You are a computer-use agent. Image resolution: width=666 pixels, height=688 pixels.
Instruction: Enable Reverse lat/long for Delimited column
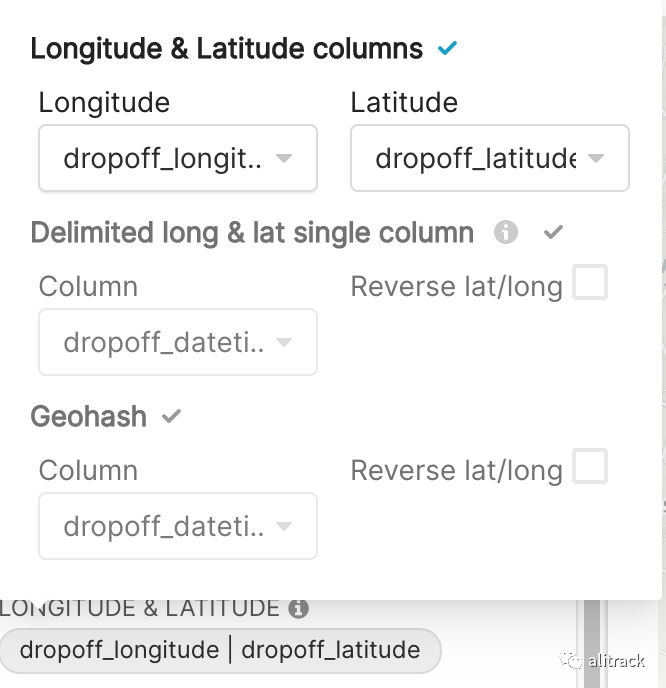coord(590,284)
